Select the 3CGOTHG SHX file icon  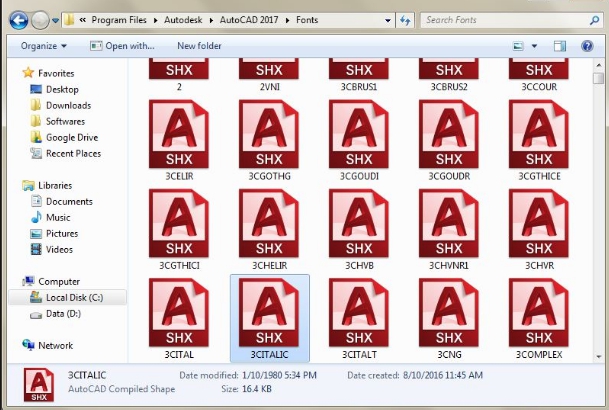[269, 134]
